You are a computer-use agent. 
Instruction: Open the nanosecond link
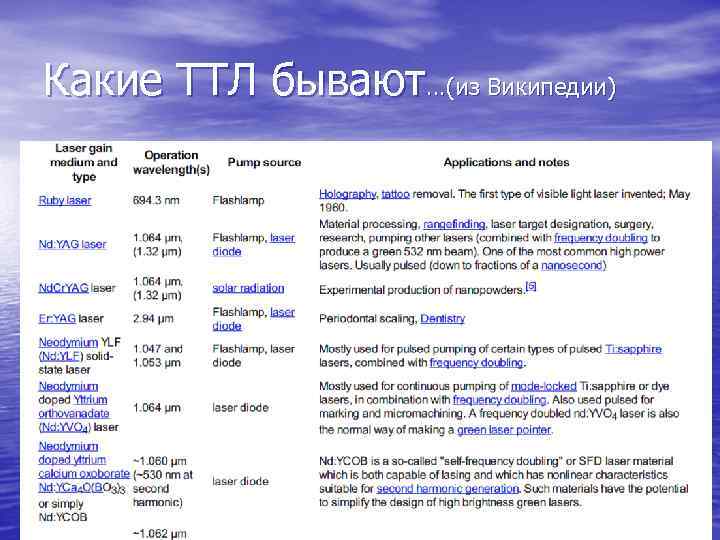pos(574,265)
